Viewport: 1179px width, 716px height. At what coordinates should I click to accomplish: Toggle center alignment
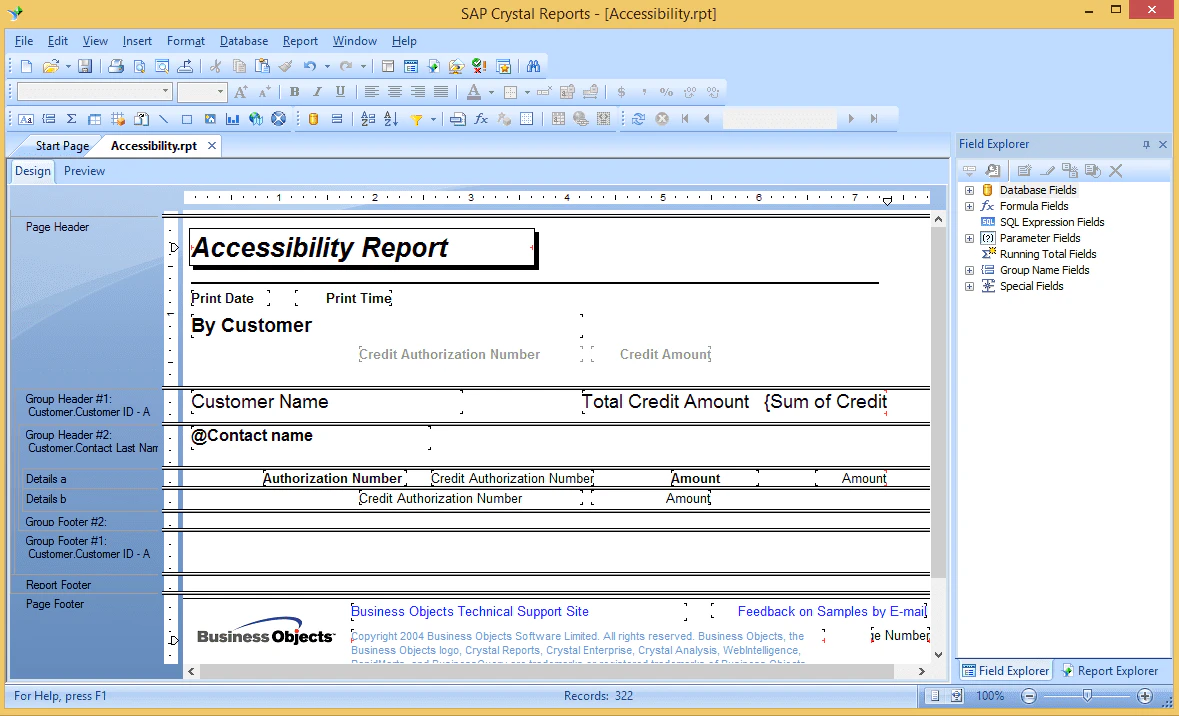[395, 92]
